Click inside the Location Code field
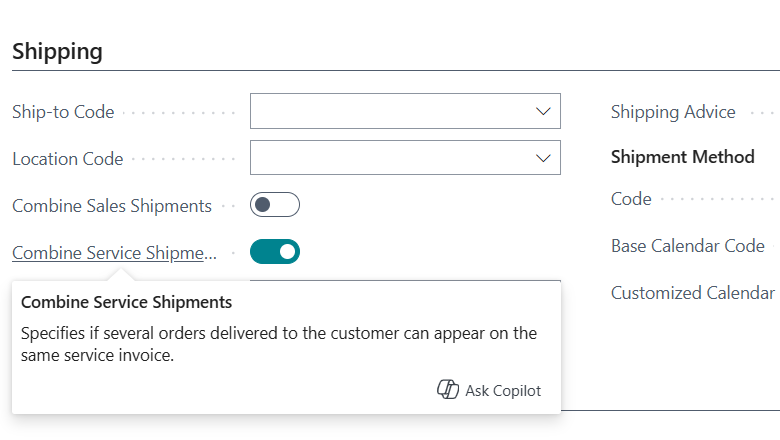Screen dimensions: 780x440 click(405, 158)
